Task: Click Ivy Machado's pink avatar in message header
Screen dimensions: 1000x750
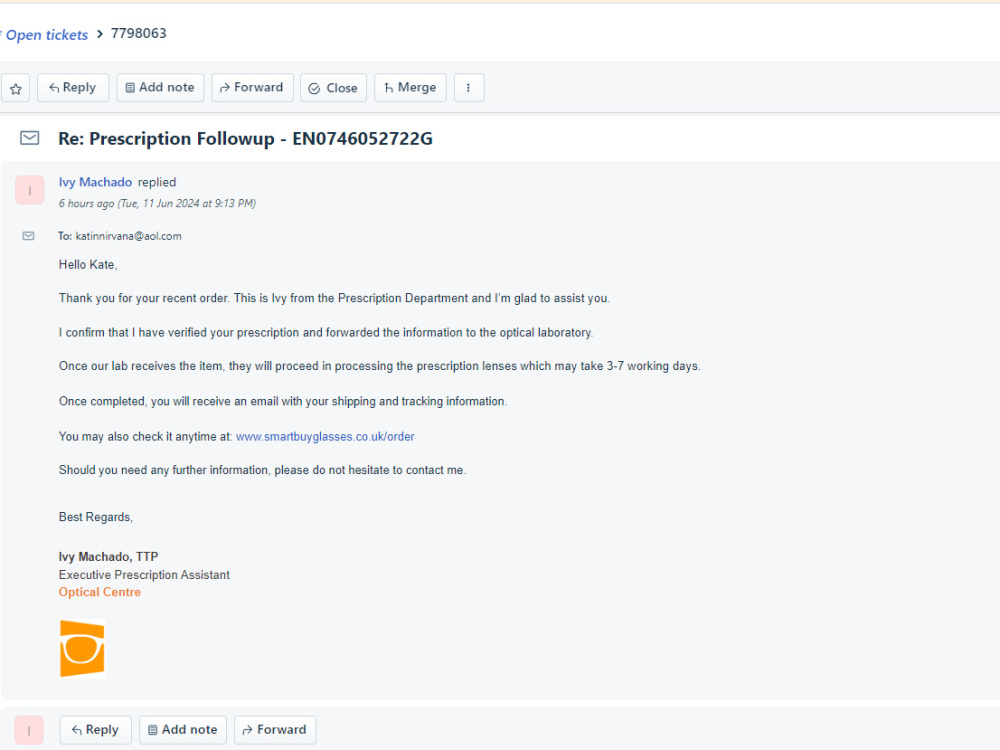Action: pos(29,190)
